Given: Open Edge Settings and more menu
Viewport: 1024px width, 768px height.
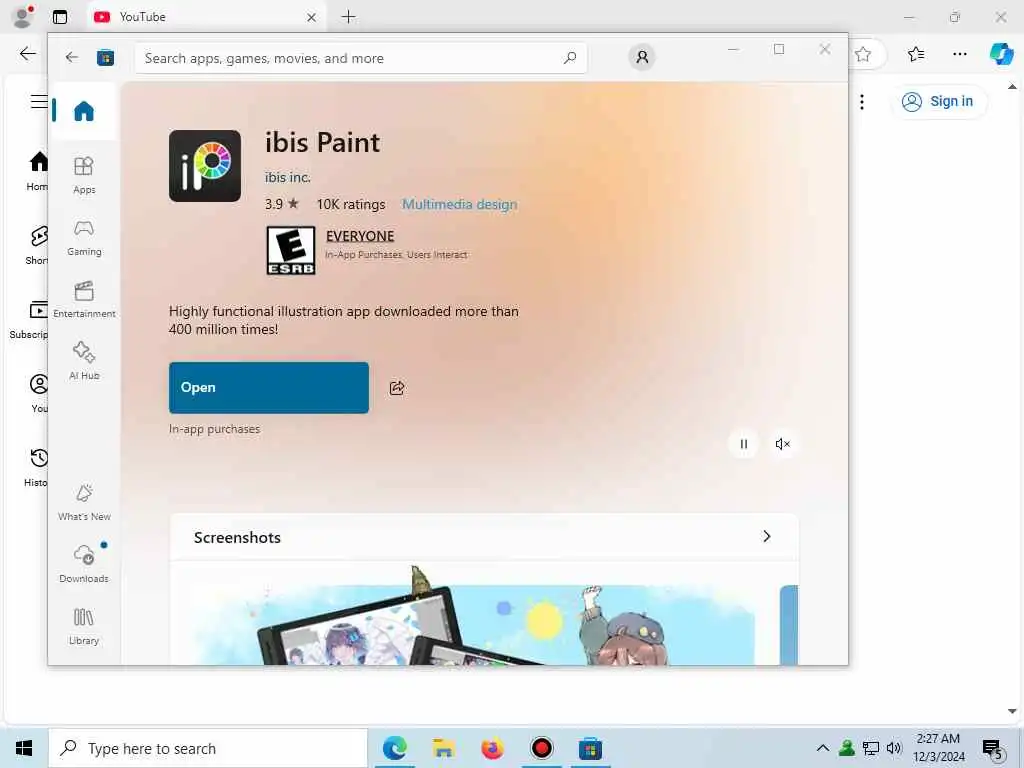Looking at the screenshot, I should 959,54.
